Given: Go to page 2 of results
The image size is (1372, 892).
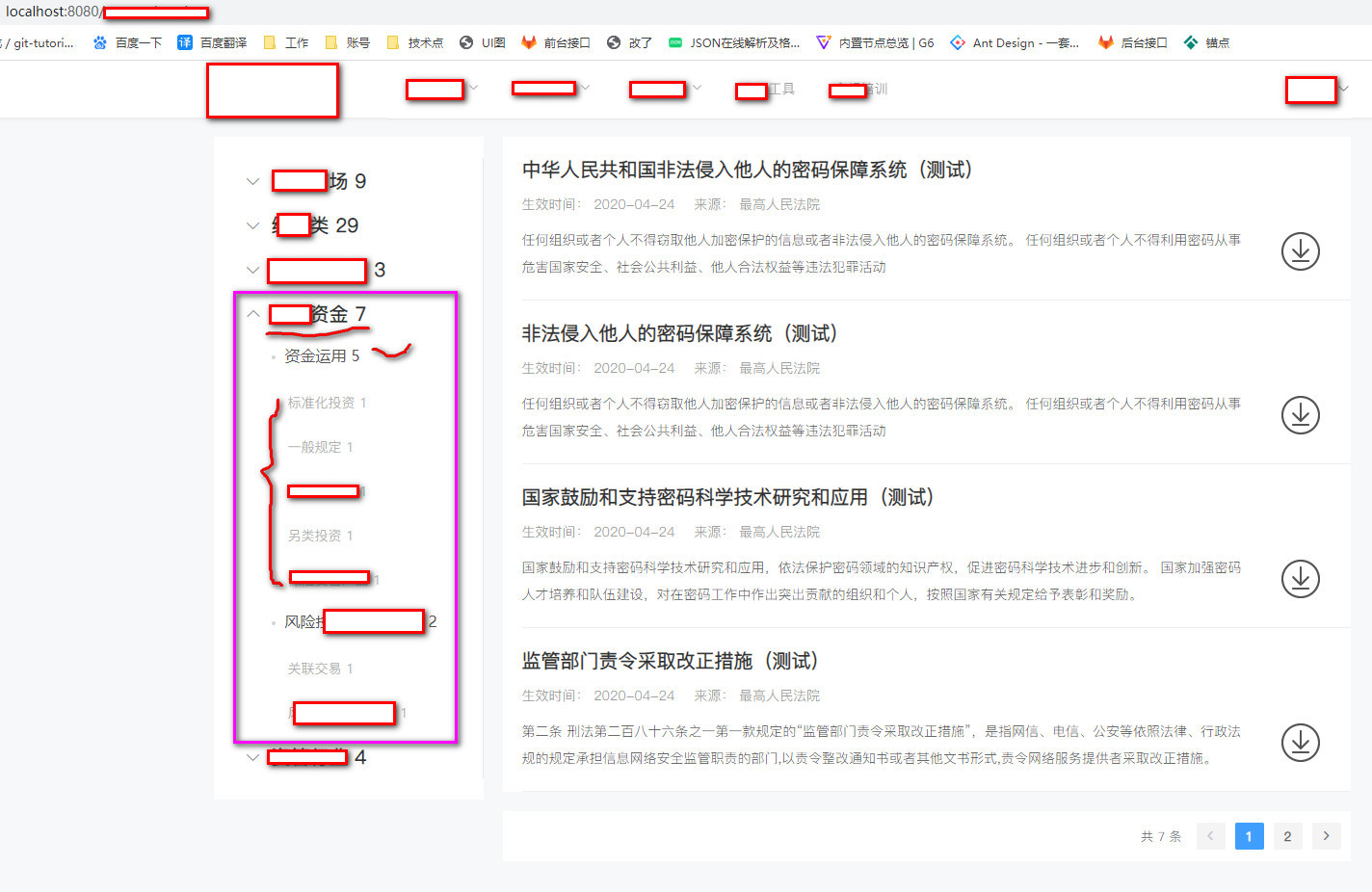Looking at the screenshot, I should 1287,836.
